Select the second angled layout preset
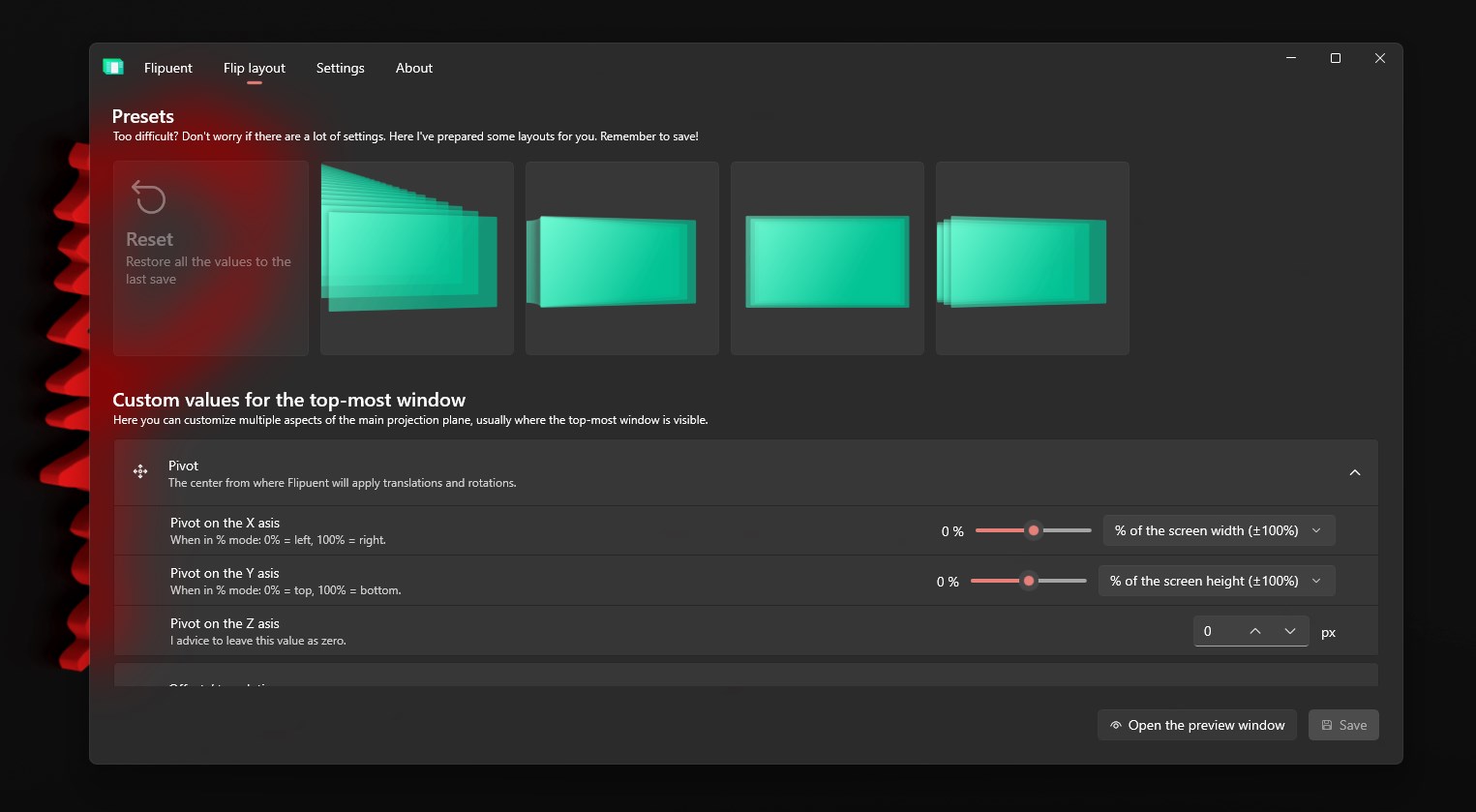This screenshot has width=1476, height=812. click(622, 258)
